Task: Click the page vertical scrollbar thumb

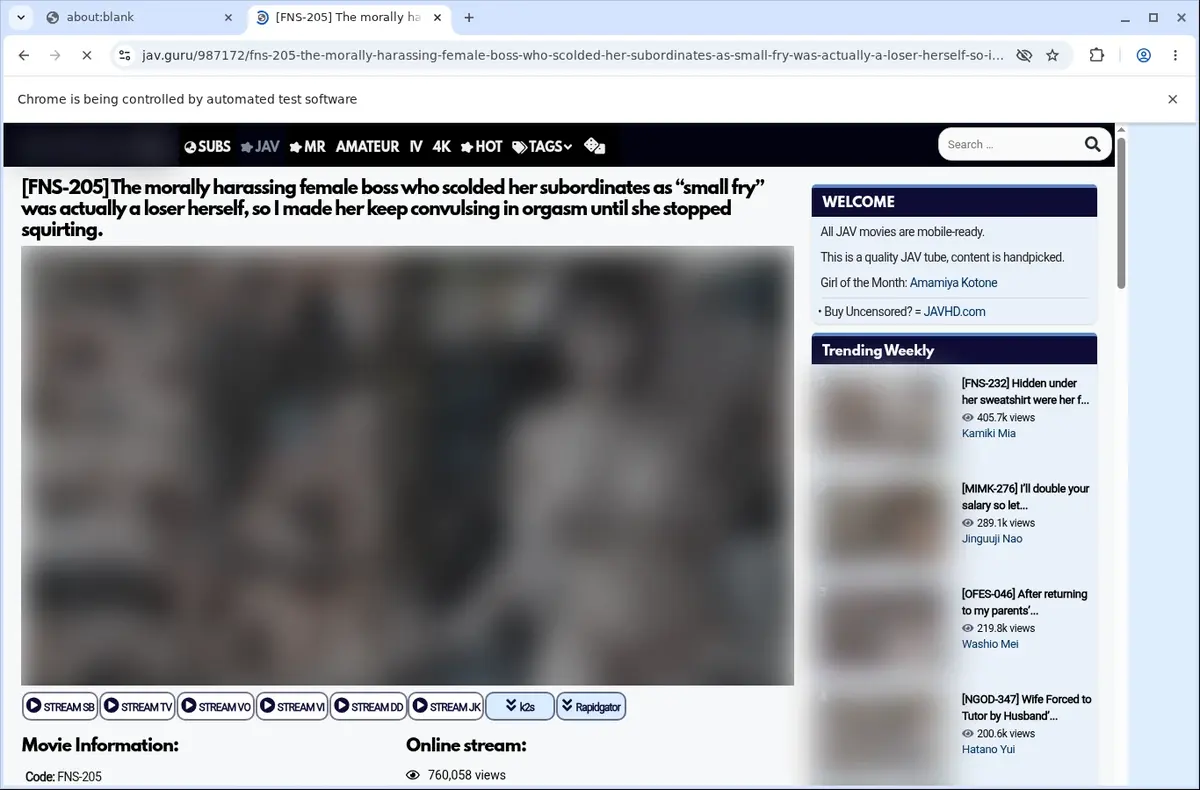Action: (1121, 213)
